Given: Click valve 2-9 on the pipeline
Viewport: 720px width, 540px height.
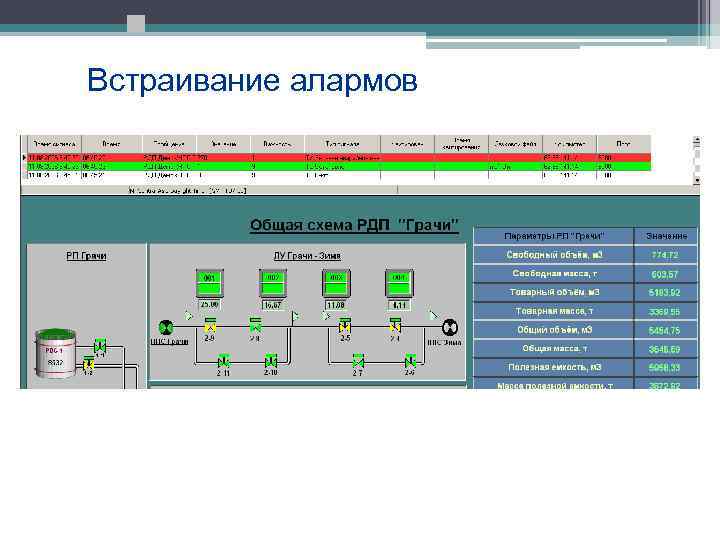Looking at the screenshot, I should pyautogui.click(x=210, y=325).
